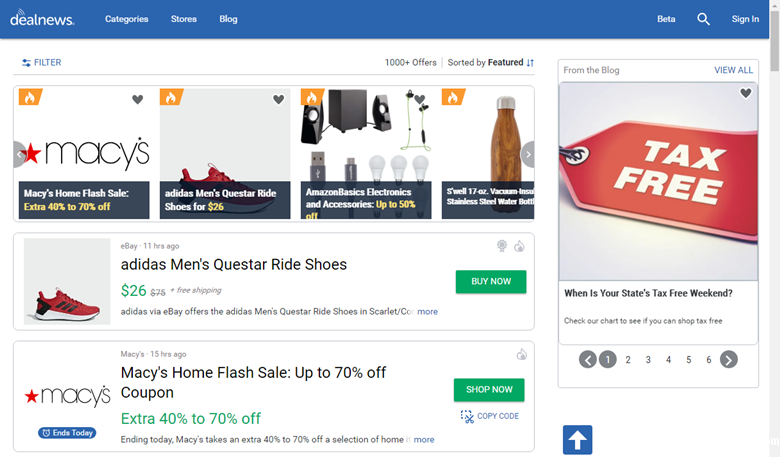Image resolution: width=780 pixels, height=457 pixels.
Task: Expand adidas description with more link
Action: 427,312
